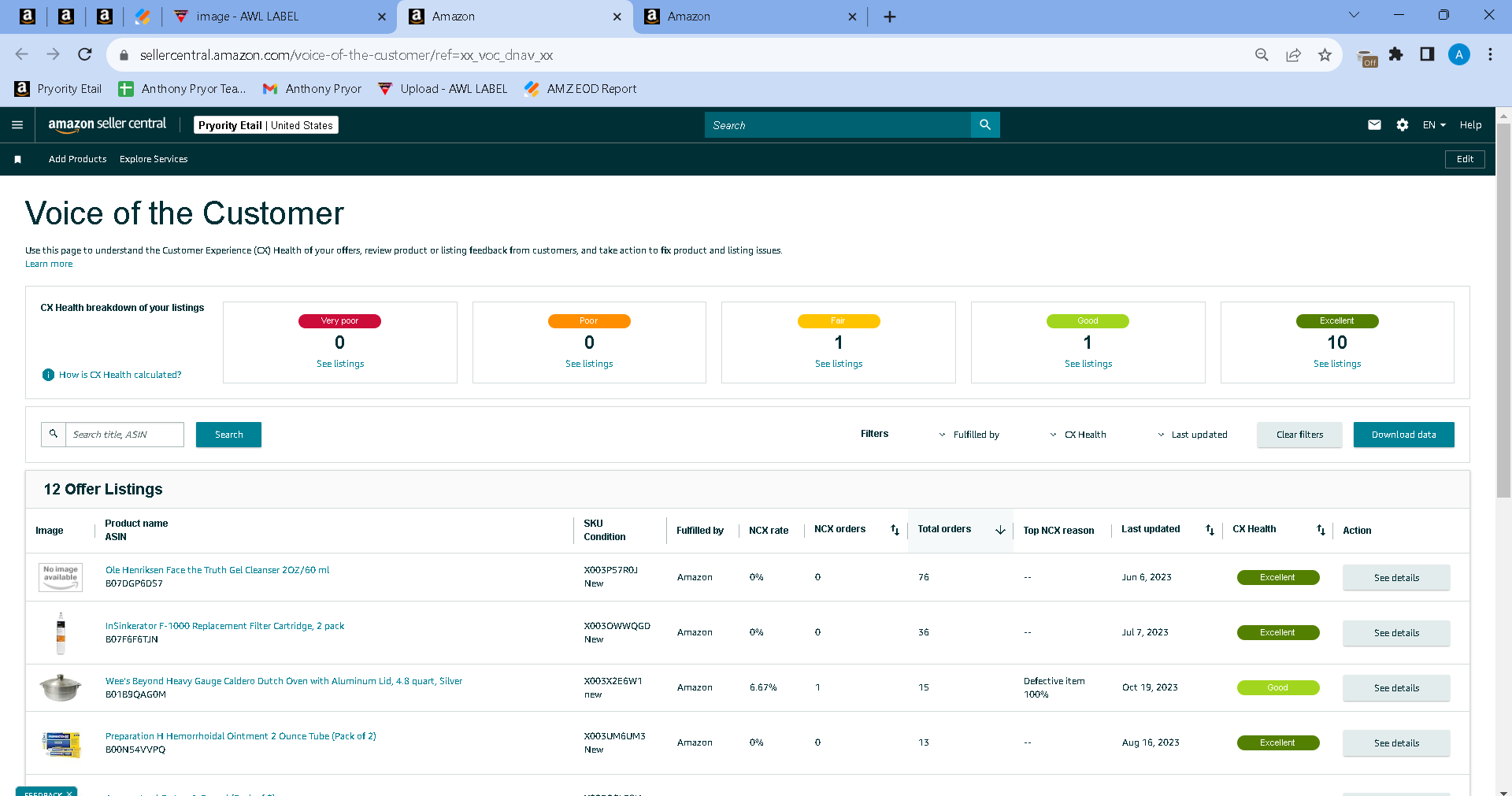Click the info icon for CX Health calculation
Viewport: 1512px width, 796px height.
coord(48,375)
